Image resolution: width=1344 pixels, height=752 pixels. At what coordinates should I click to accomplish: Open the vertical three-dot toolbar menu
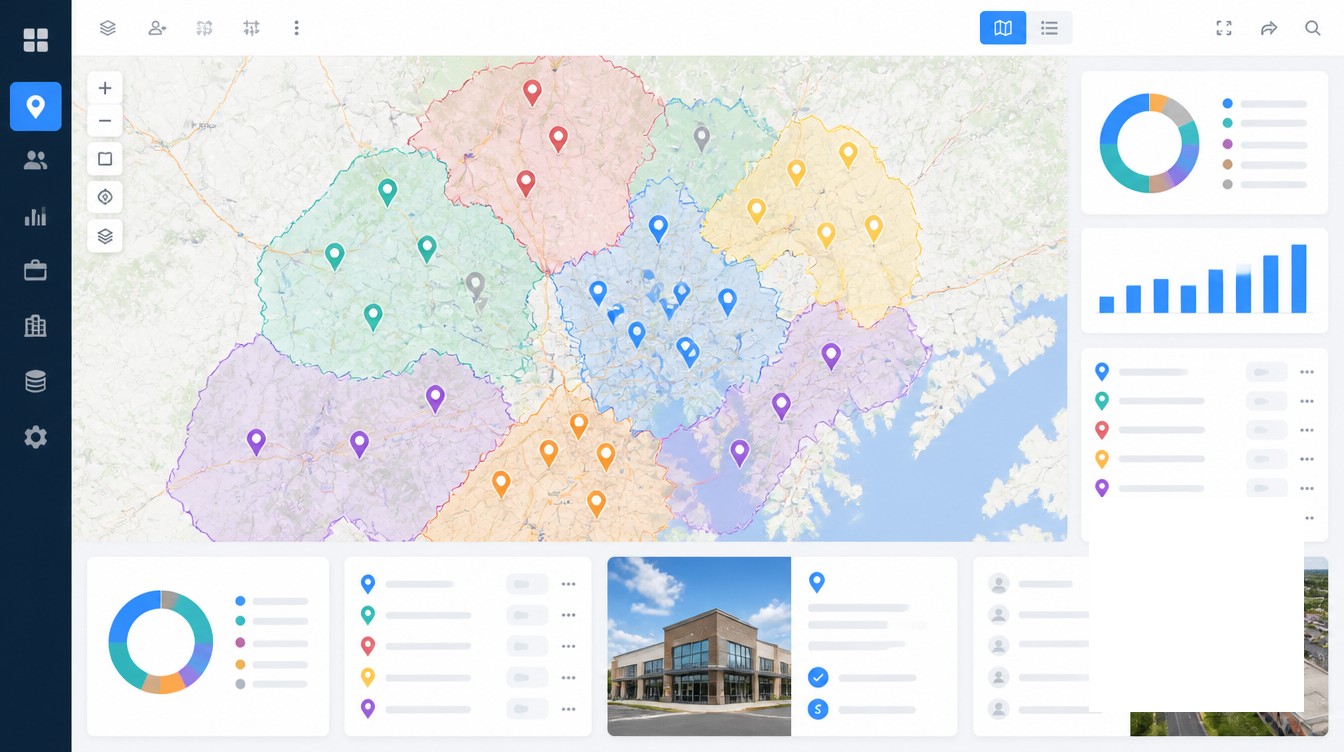pos(296,28)
